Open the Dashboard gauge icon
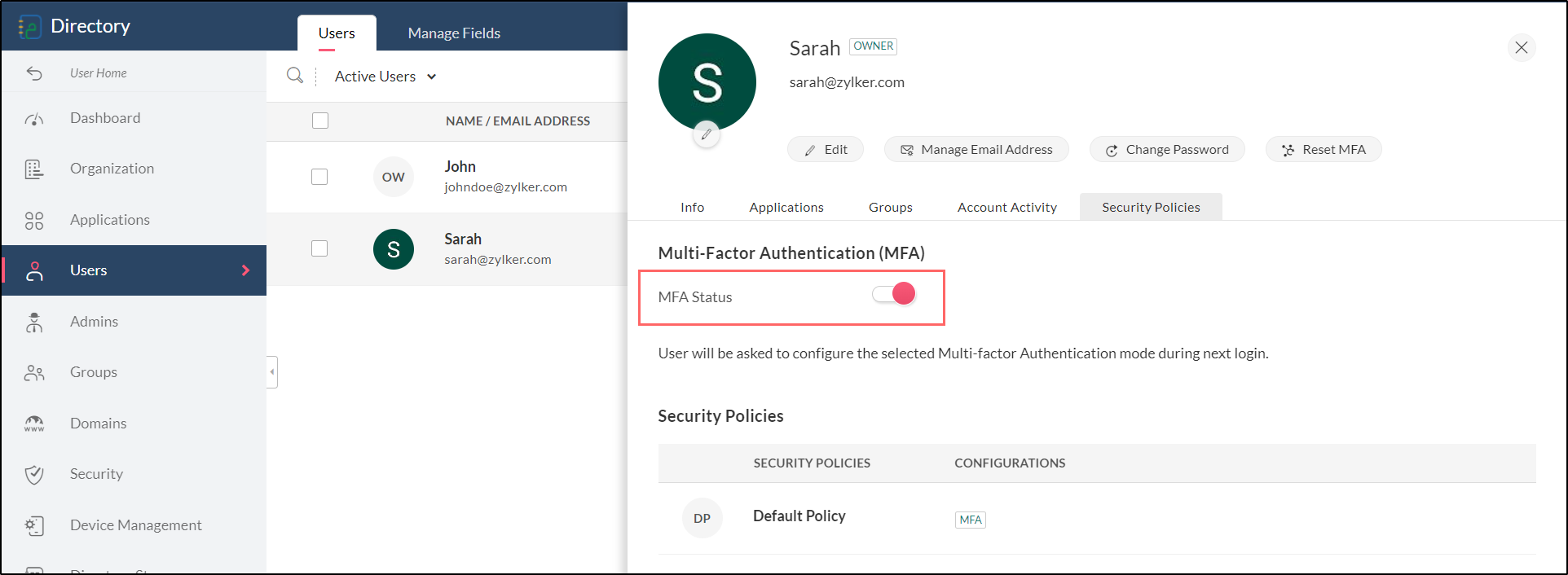Screen dimensions: 1568x575 click(x=34, y=119)
